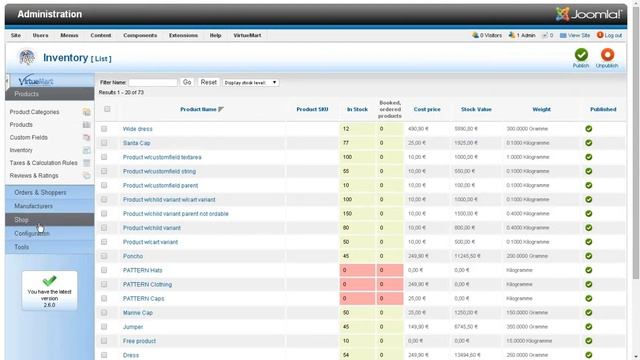Viewport: 640px width, 360px height.
Task: Toggle published icon for Marine Cap
Action: [x=589, y=313]
